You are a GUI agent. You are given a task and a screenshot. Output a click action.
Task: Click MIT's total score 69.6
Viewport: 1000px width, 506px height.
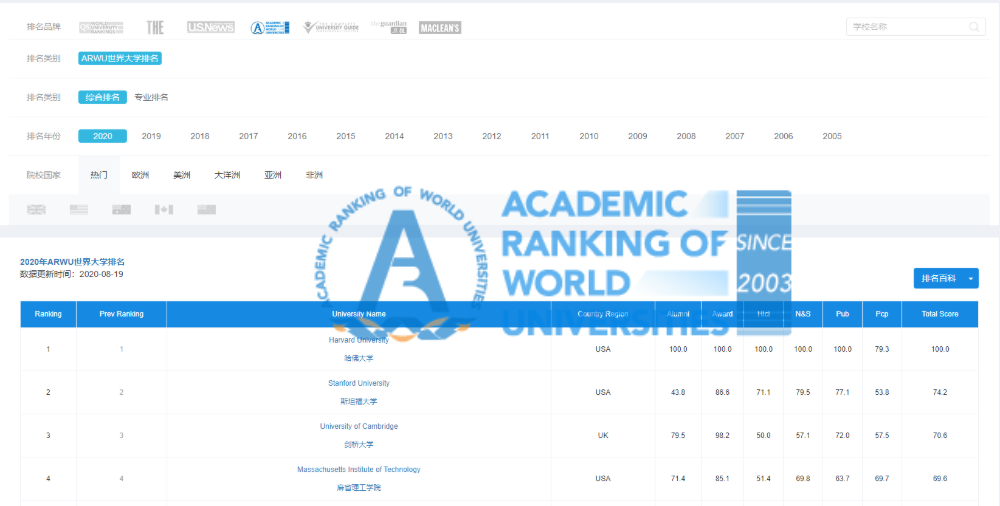click(940, 479)
